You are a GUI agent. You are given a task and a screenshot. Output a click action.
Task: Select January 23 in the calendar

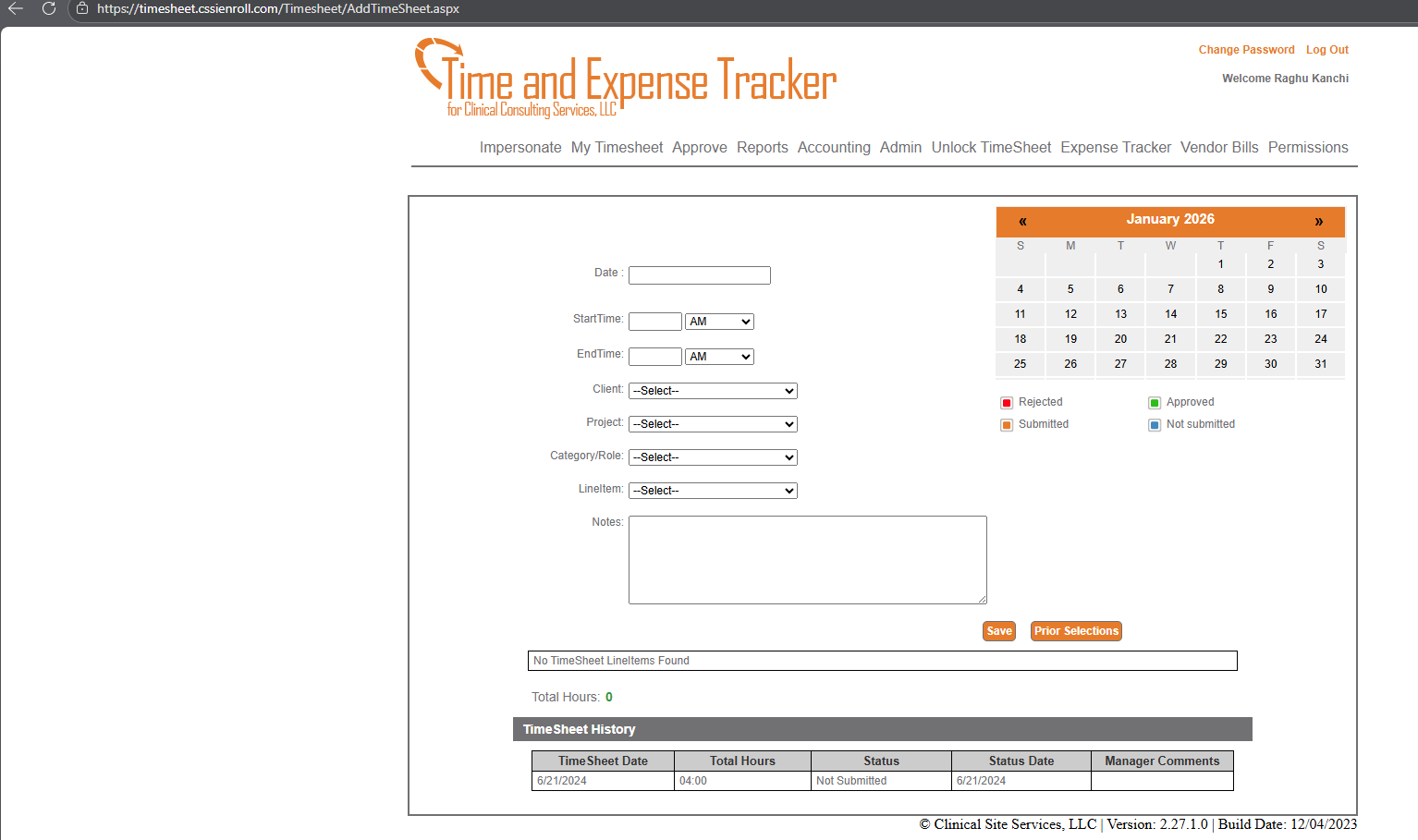point(1271,339)
